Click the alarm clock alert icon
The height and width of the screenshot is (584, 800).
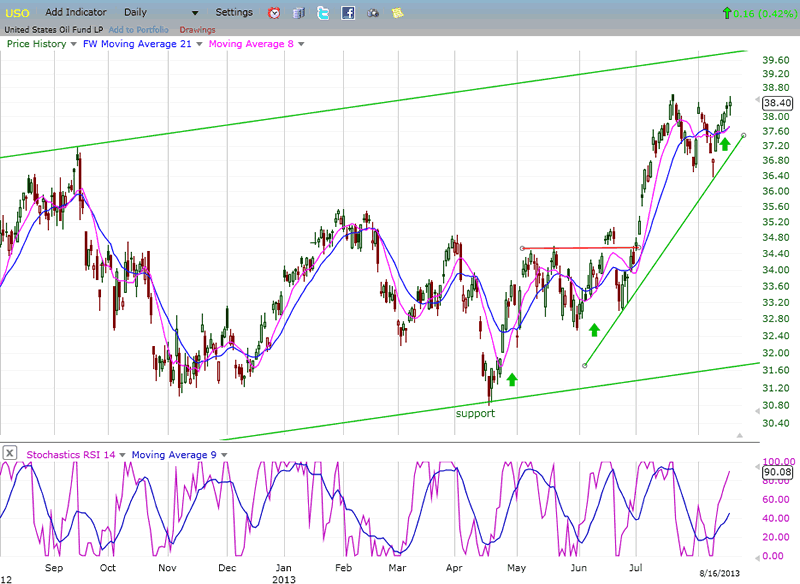(x=275, y=13)
